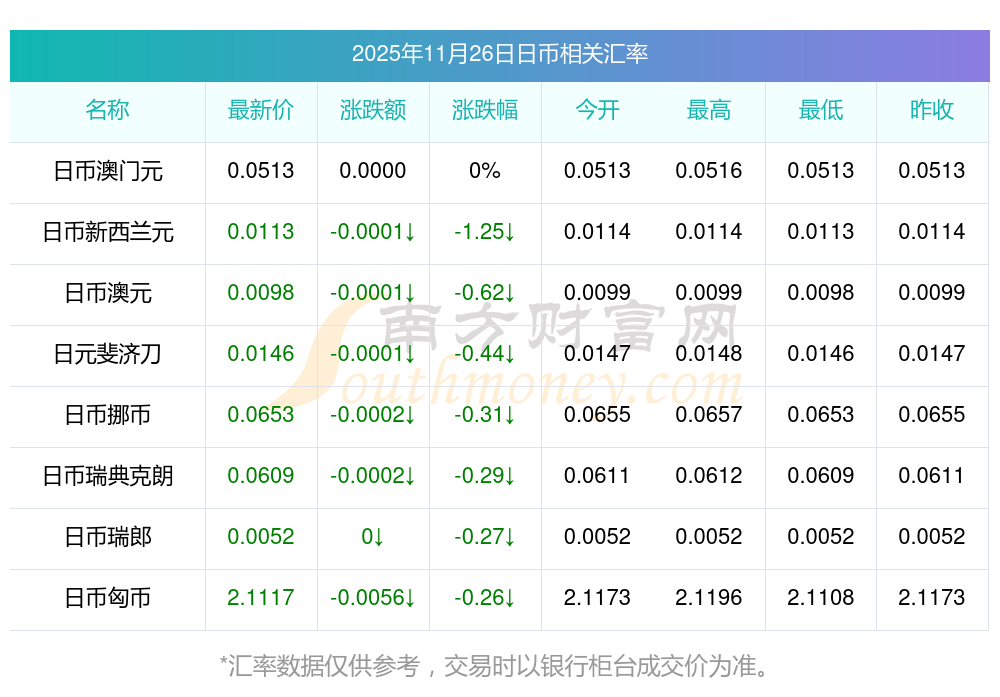Click the 2025年11月26日日币相关汇率 title banner
Viewport: 1000px width, 697px height.
499,54
